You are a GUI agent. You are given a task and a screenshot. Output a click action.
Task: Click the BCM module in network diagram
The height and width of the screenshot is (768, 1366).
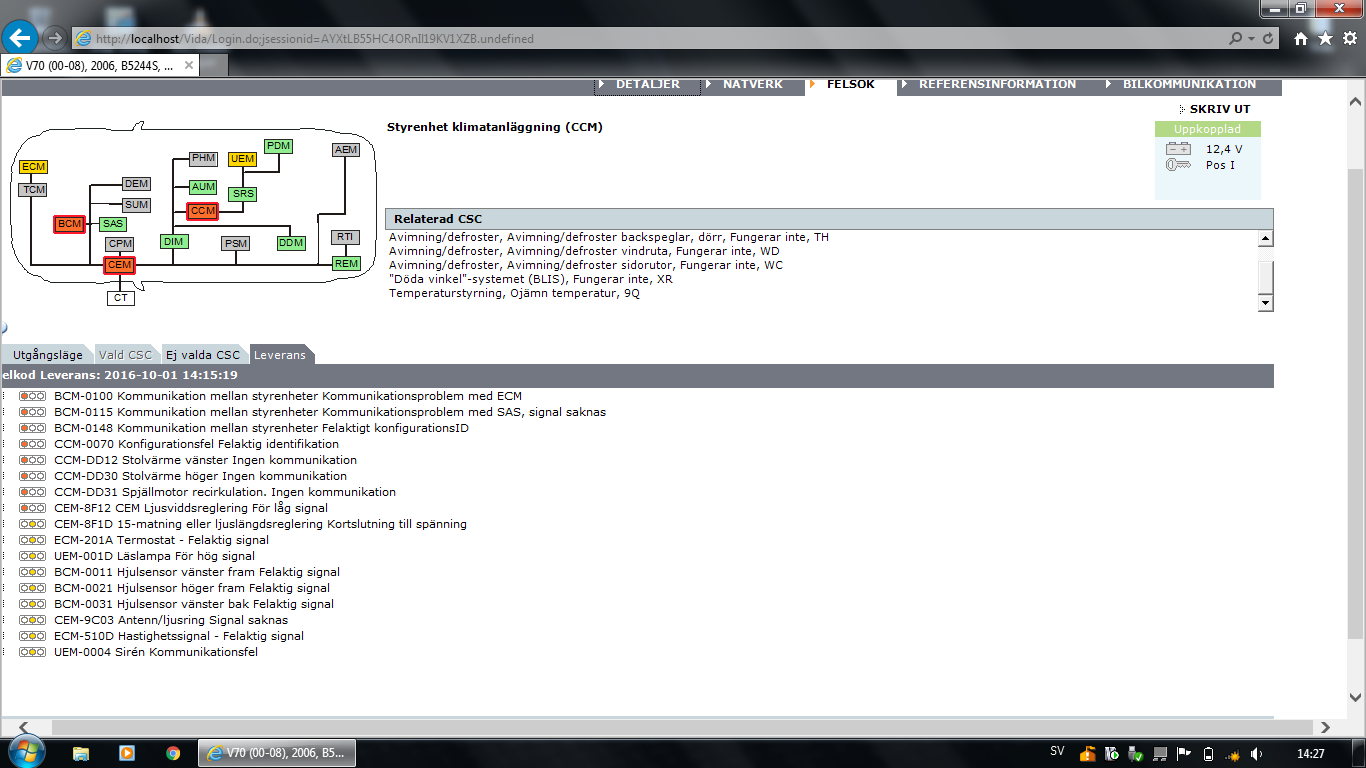pos(69,224)
